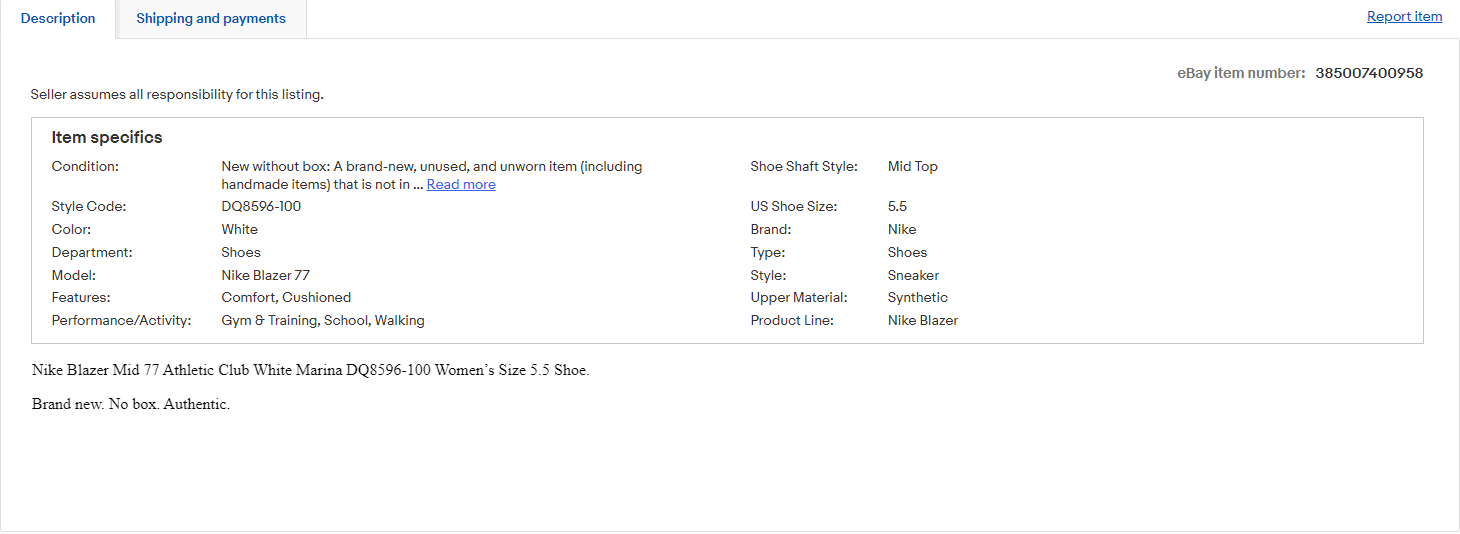1460x534 pixels.
Task: Click the Performance/Activity label
Action: pyautogui.click(x=121, y=321)
